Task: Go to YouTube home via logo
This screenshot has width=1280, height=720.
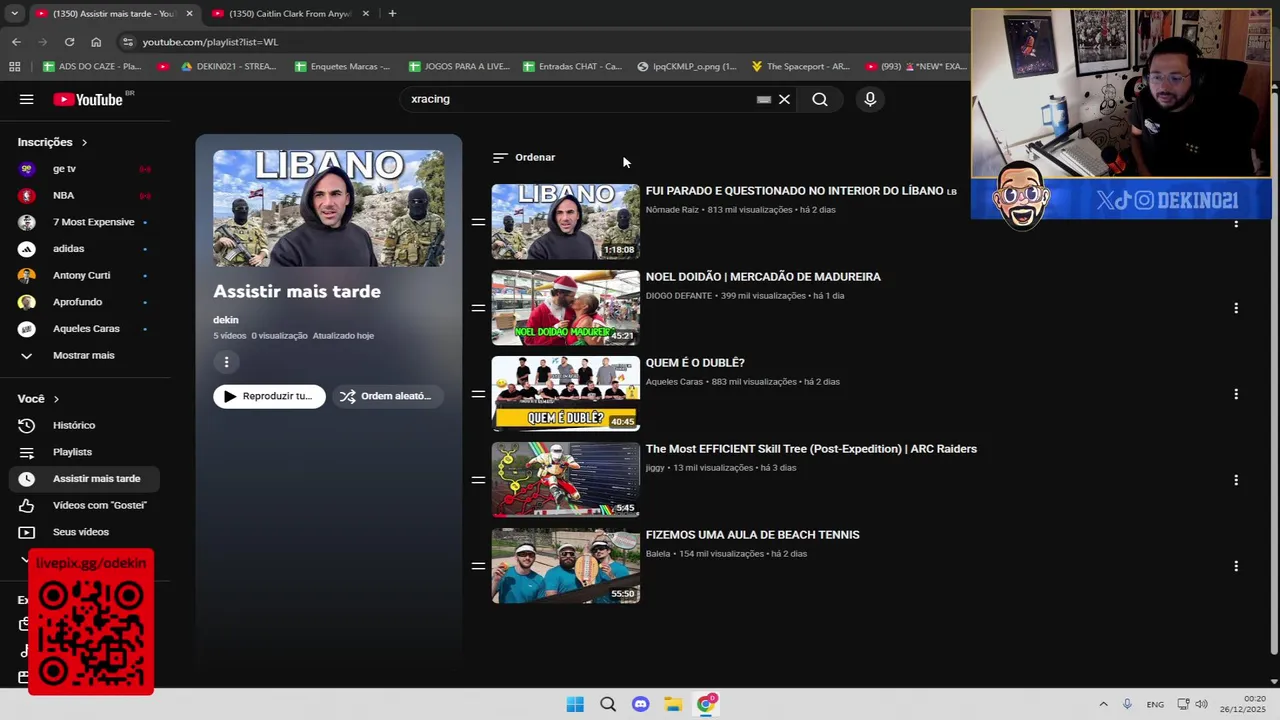Action: (88, 99)
